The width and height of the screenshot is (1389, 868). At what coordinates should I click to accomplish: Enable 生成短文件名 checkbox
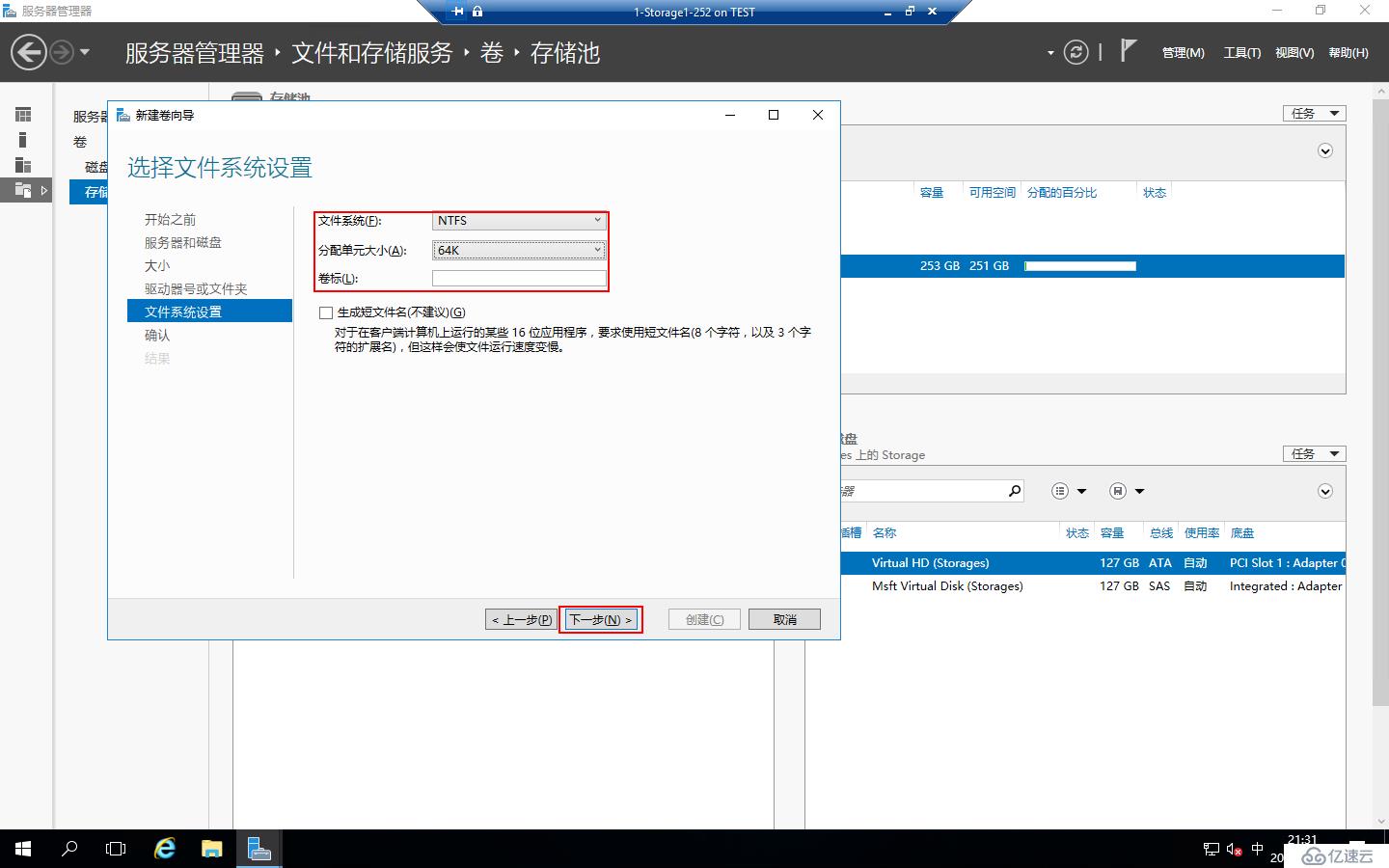[326, 312]
